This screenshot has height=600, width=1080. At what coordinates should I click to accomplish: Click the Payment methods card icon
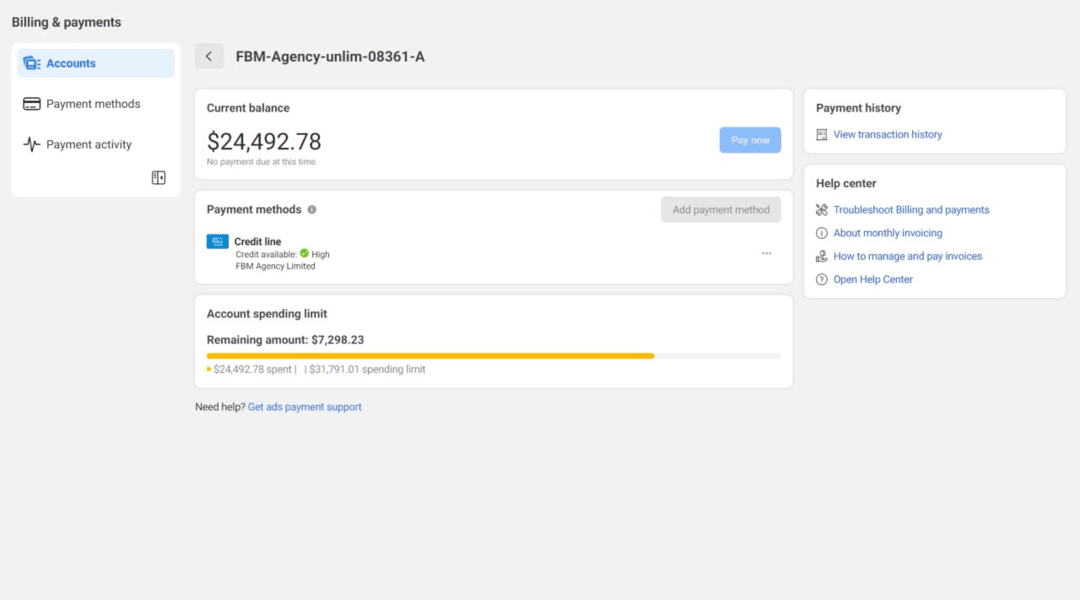point(31,104)
